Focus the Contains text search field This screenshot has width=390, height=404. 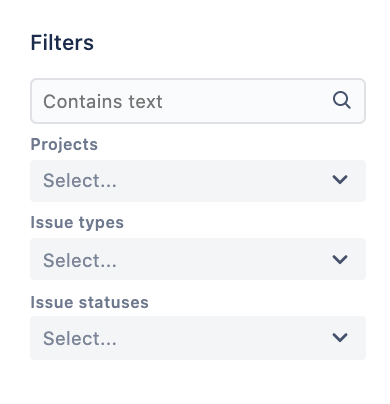(198, 101)
